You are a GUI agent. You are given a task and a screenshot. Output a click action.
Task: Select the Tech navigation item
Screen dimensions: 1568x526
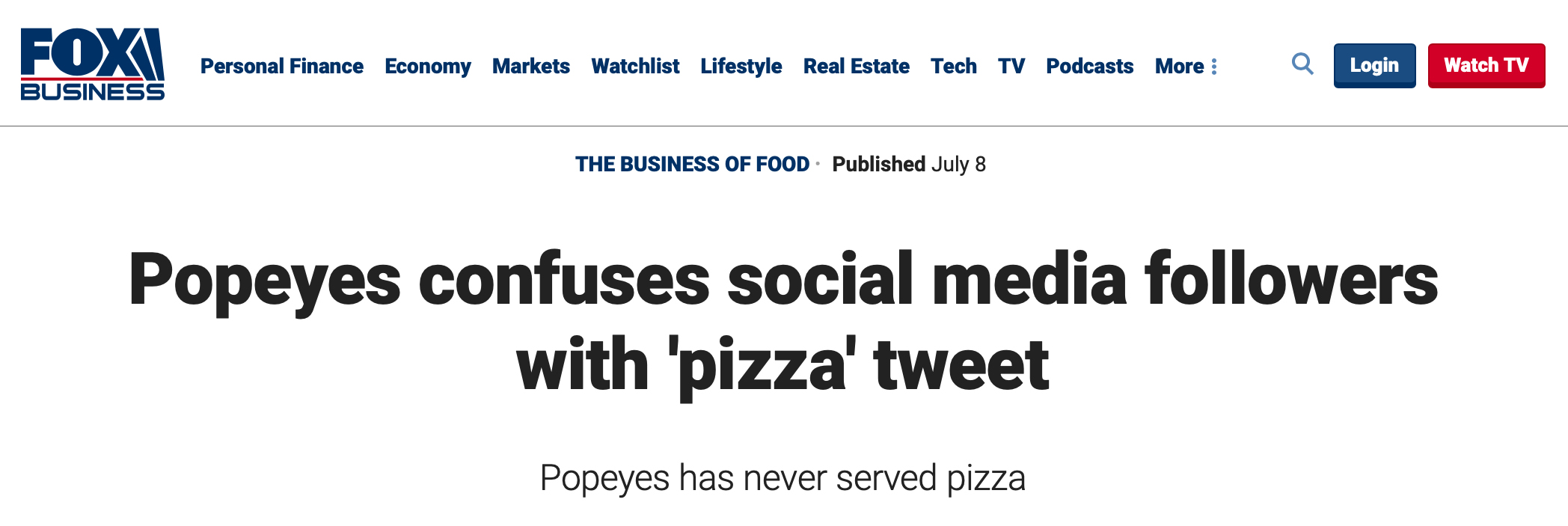pyautogui.click(x=954, y=67)
